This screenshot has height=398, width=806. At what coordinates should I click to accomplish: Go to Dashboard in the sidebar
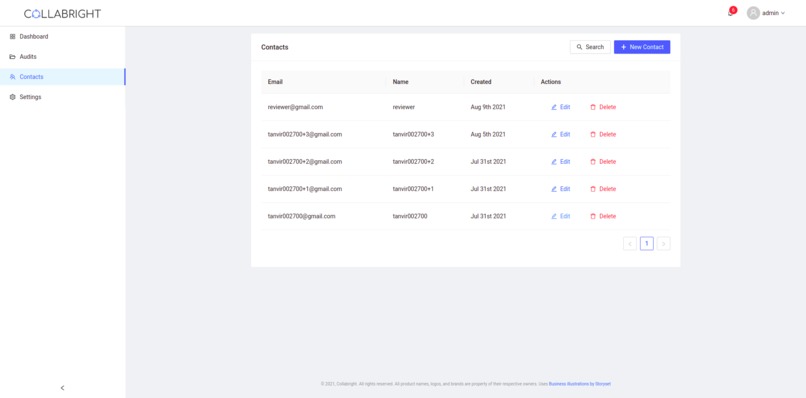62,37
